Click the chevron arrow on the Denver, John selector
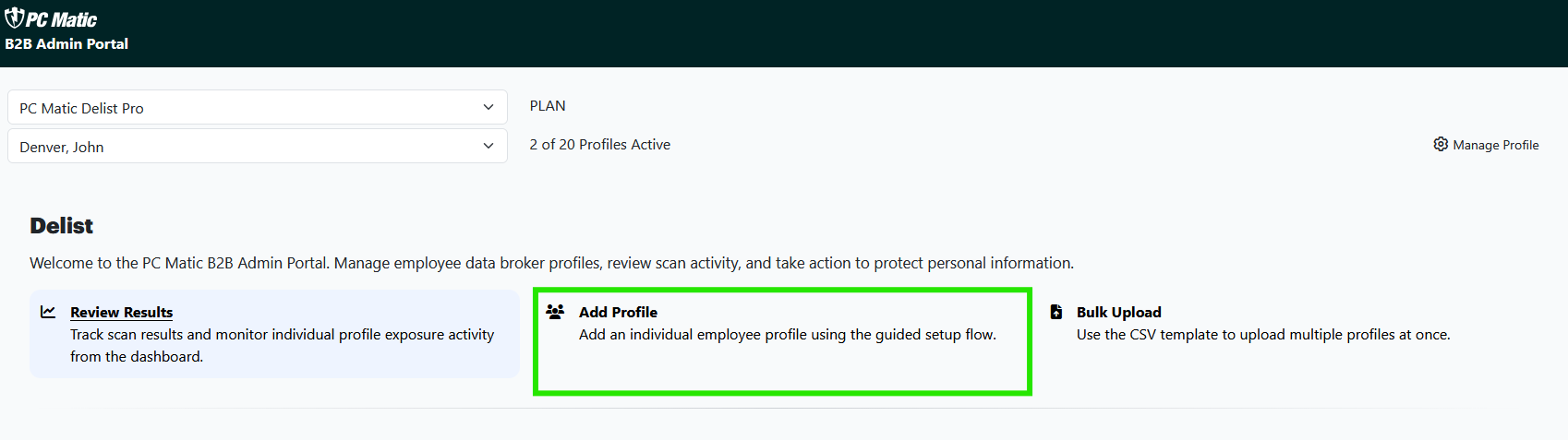Screen dimensions: 1568x440 (x=488, y=146)
